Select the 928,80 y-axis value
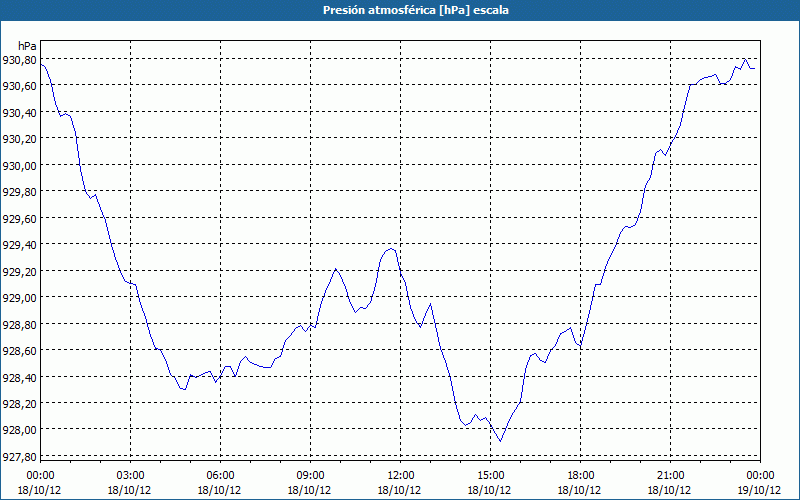 (x=19, y=324)
